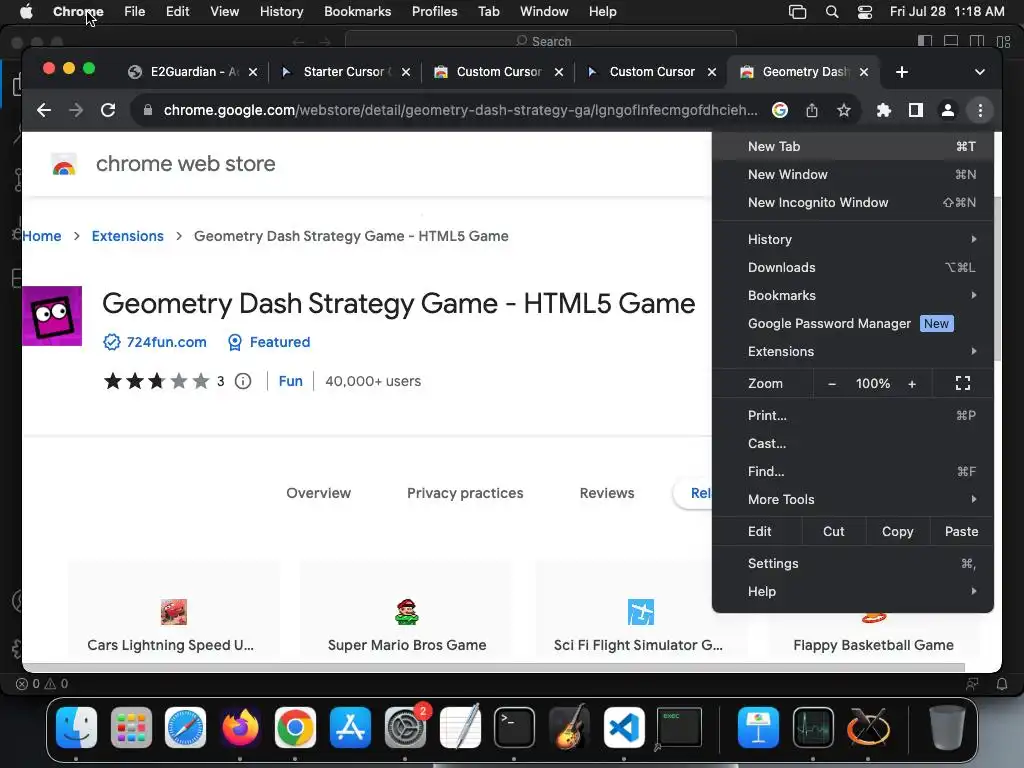
Task: Open the Extensions puzzle icon
Action: click(x=884, y=110)
